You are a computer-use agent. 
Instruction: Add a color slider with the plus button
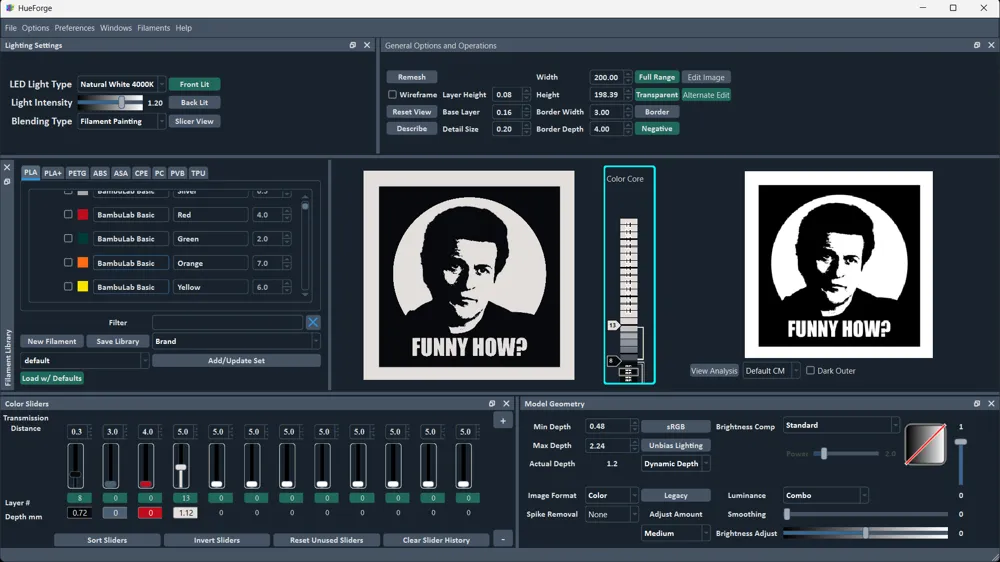(503, 421)
